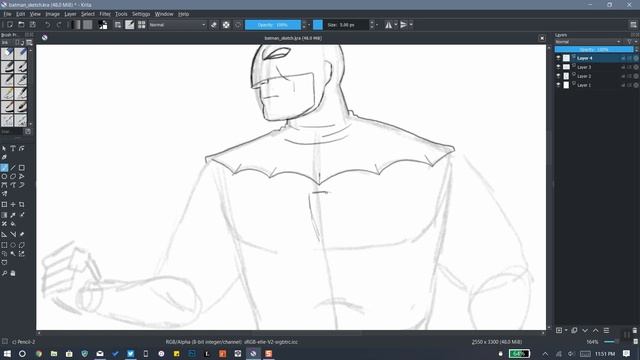The image size is (640, 360).
Task: Toggle visibility of Layer 1
Action: [x=558, y=85]
